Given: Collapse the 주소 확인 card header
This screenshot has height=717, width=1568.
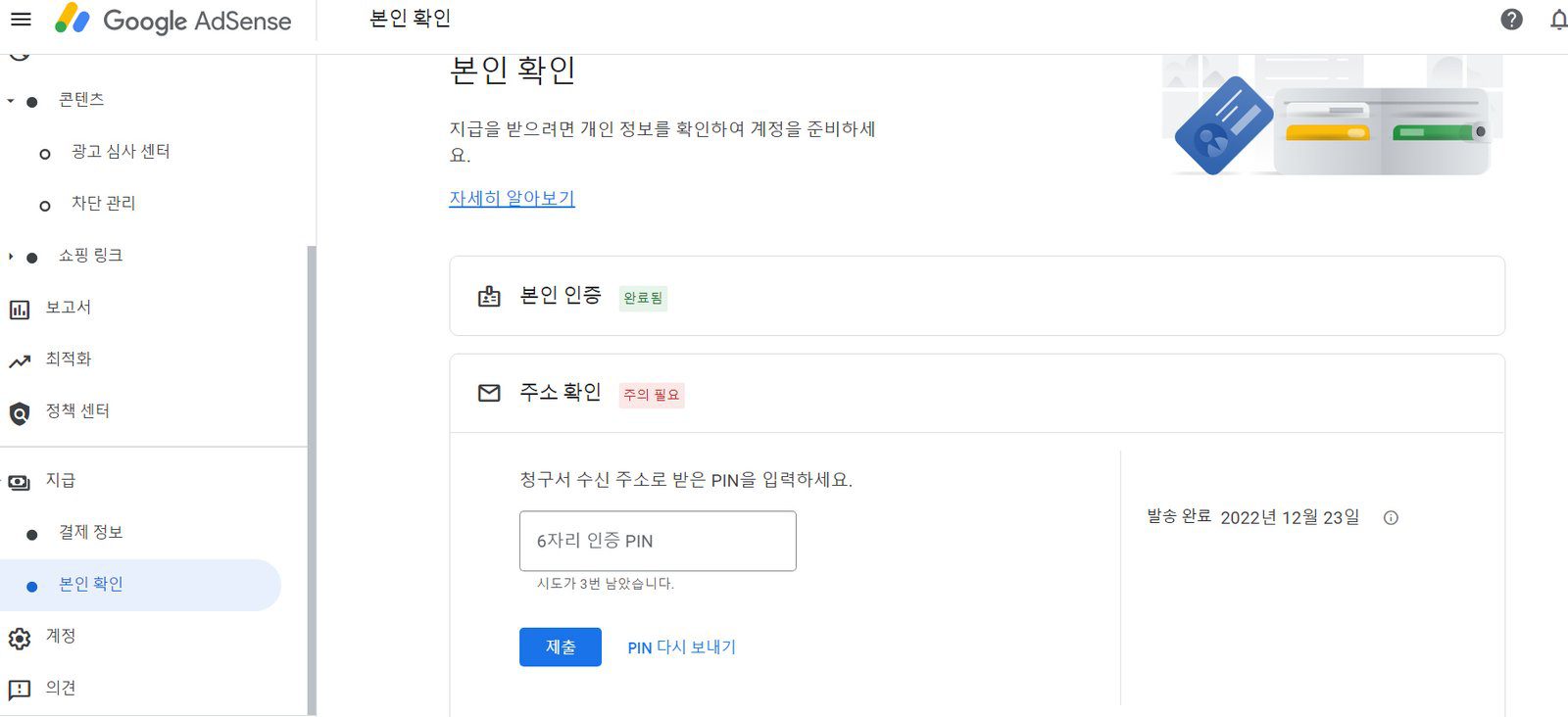Looking at the screenshot, I should click(976, 393).
